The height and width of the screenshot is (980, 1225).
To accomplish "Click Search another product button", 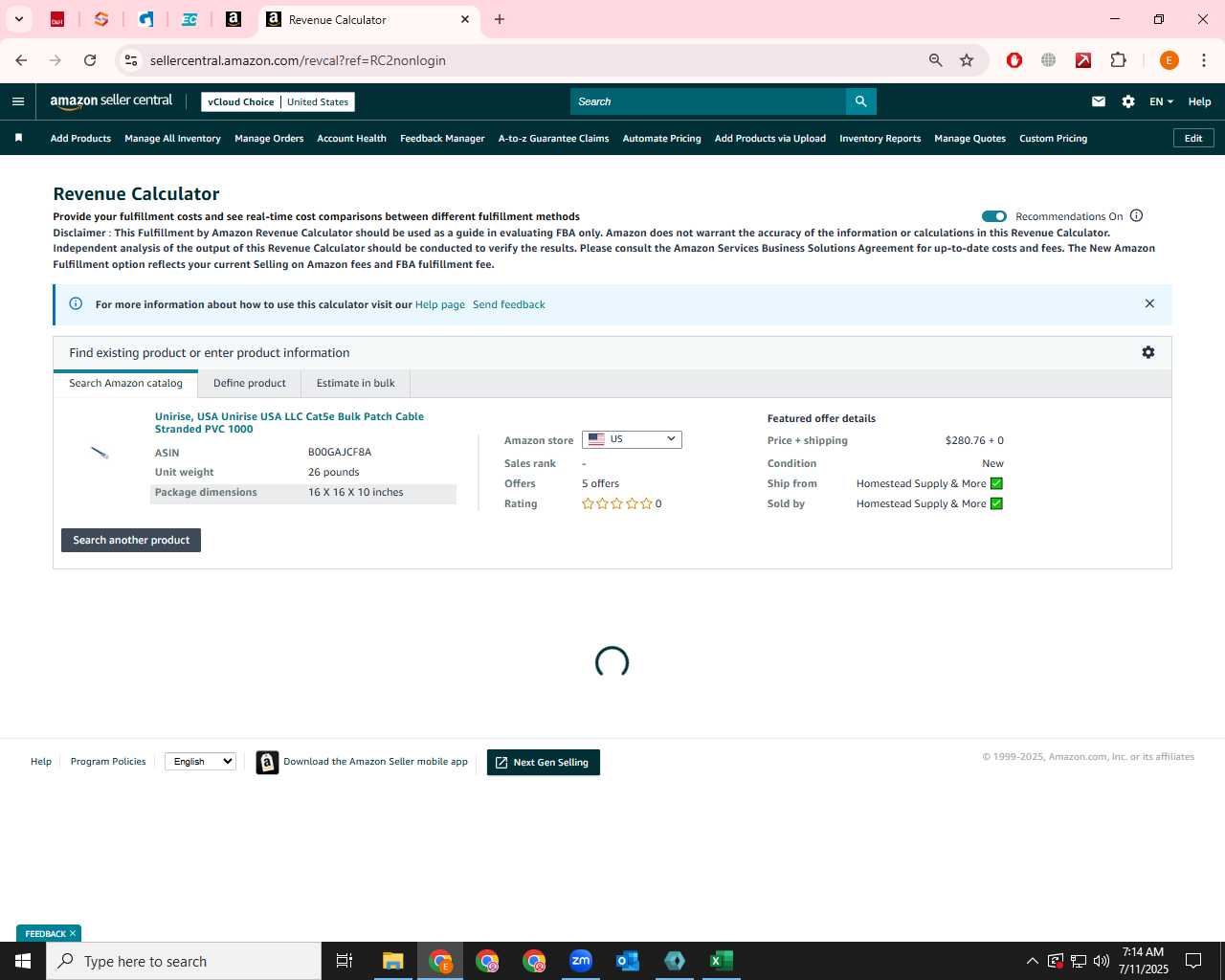I will (x=131, y=540).
